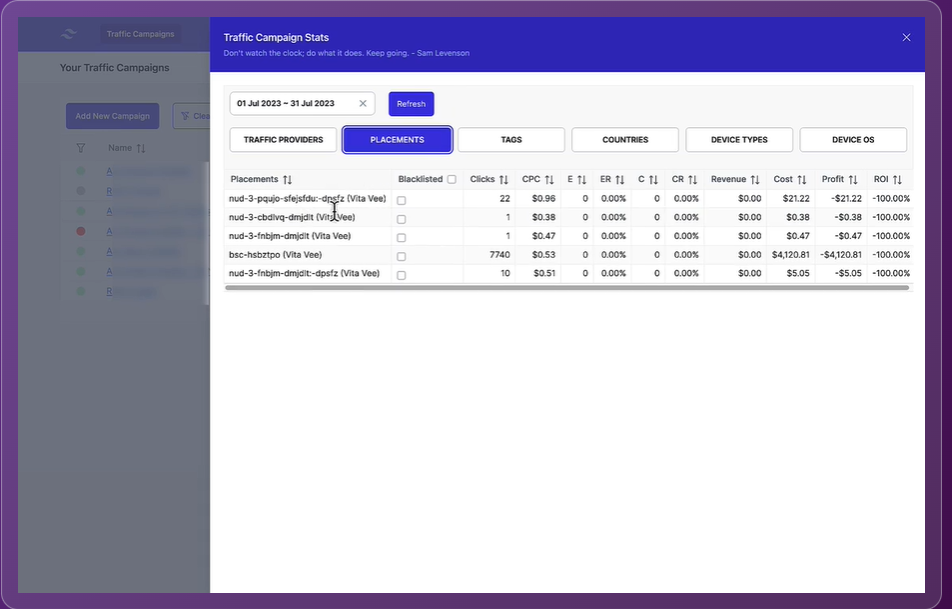The width and height of the screenshot is (952, 609).
Task: Check blacklist box for nud-3-fnbjm-dmjdlt (Vita Vee)
Action: tap(401, 238)
